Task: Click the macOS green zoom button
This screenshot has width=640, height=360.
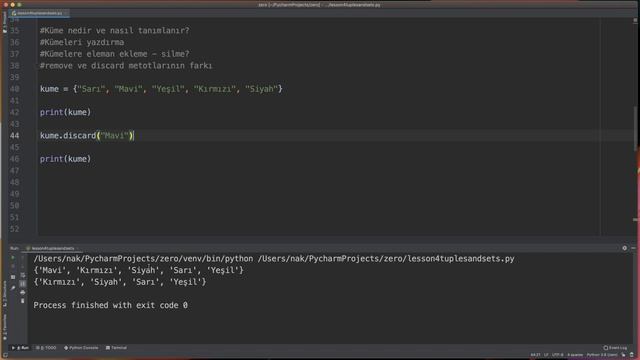Action: [19, 4]
